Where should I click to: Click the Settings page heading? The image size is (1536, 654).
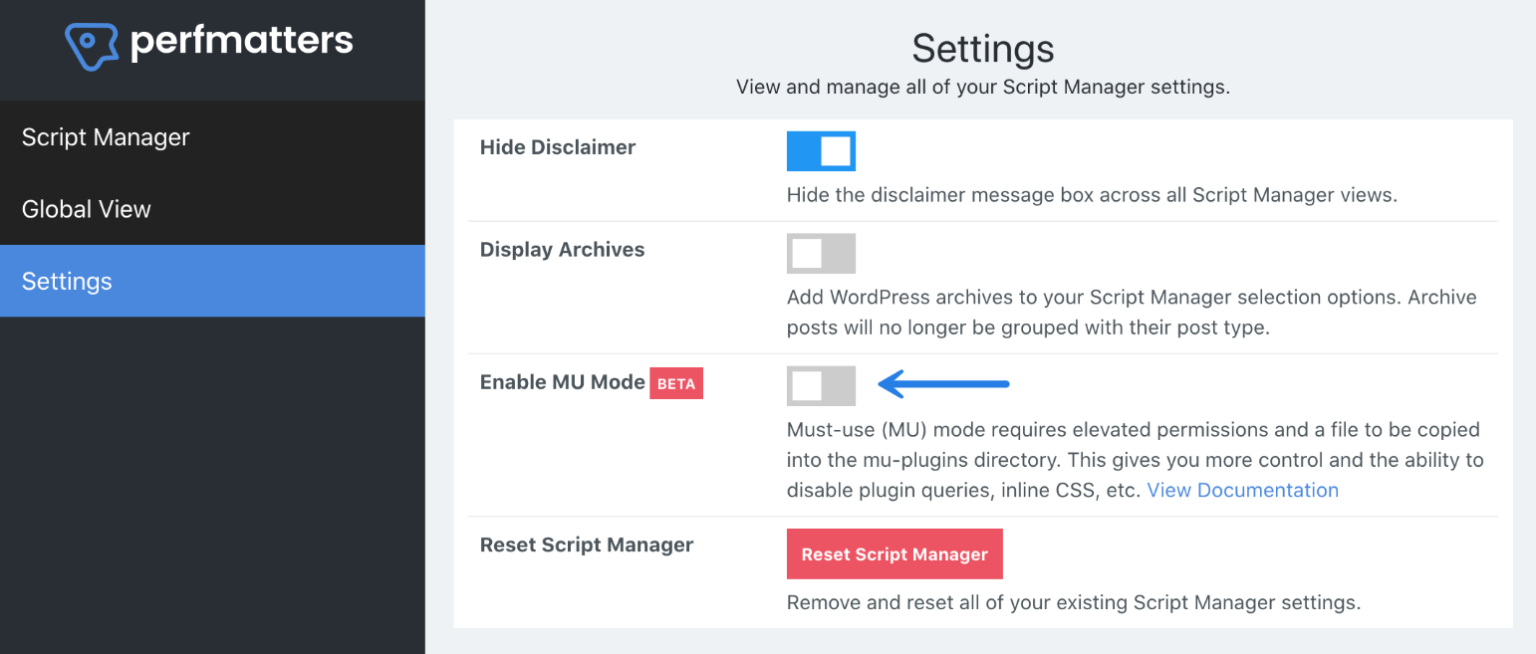click(982, 48)
